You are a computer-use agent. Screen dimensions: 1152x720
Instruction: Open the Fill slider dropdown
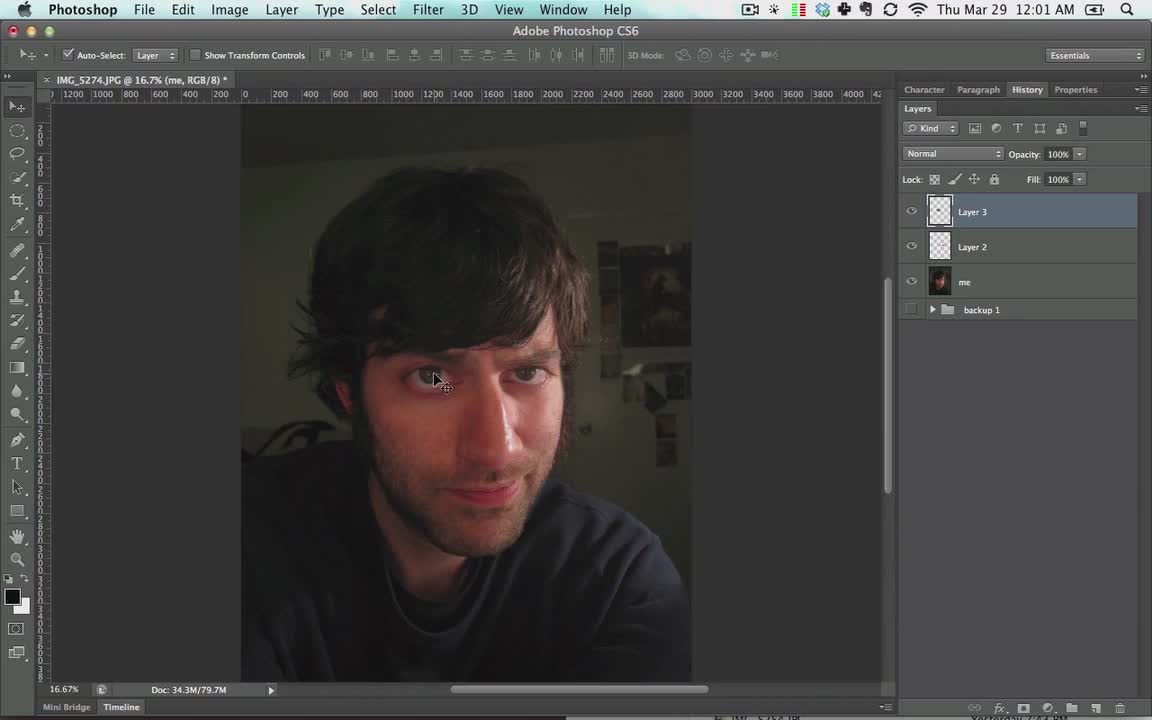coord(1079,179)
